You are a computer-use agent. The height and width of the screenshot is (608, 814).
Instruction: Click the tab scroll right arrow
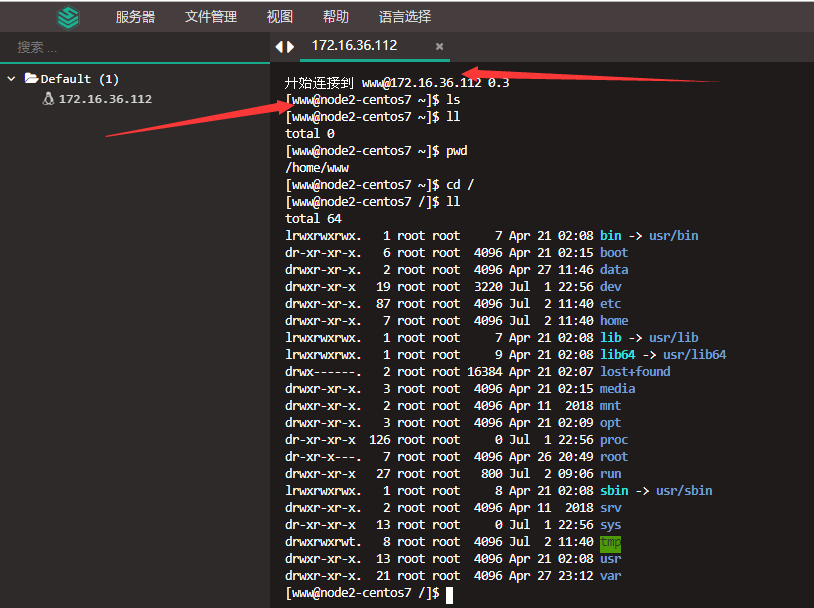(291, 46)
